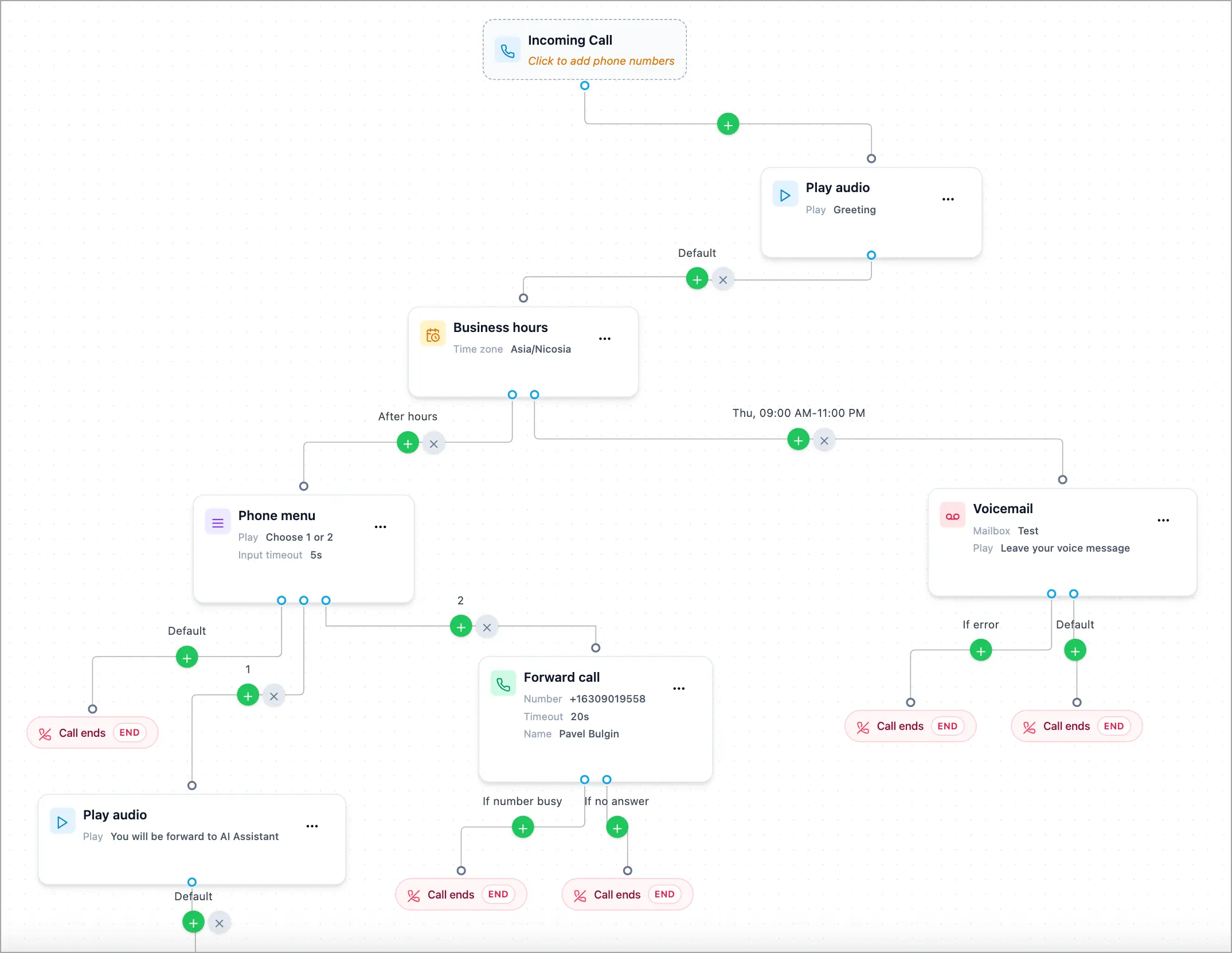This screenshot has width=1232, height=953.
Task: Add step on Thu 09:00 AM-11:00 PM branch
Action: tap(798, 440)
